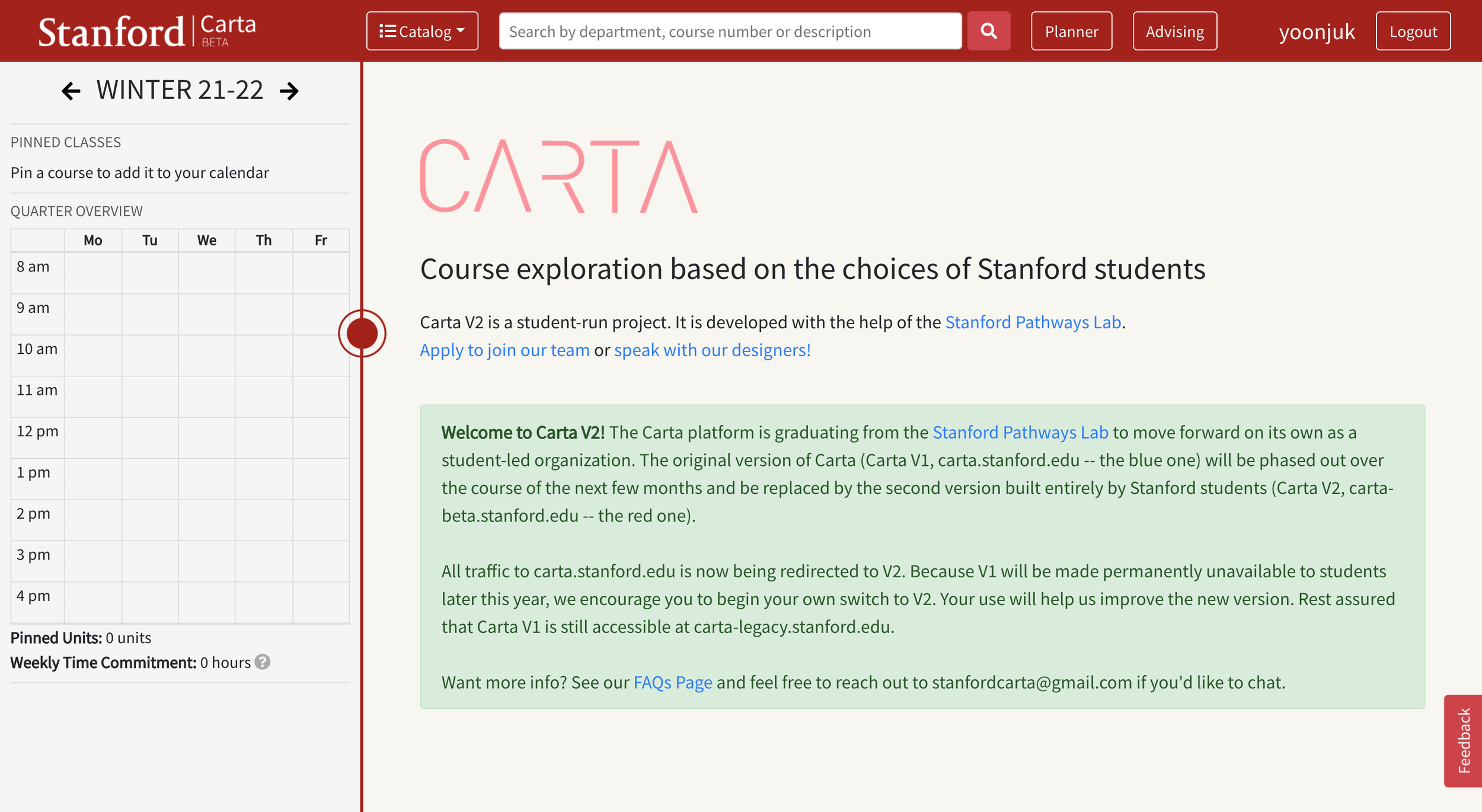Open the Catalog dropdown
The image size is (1482, 812).
[422, 31]
